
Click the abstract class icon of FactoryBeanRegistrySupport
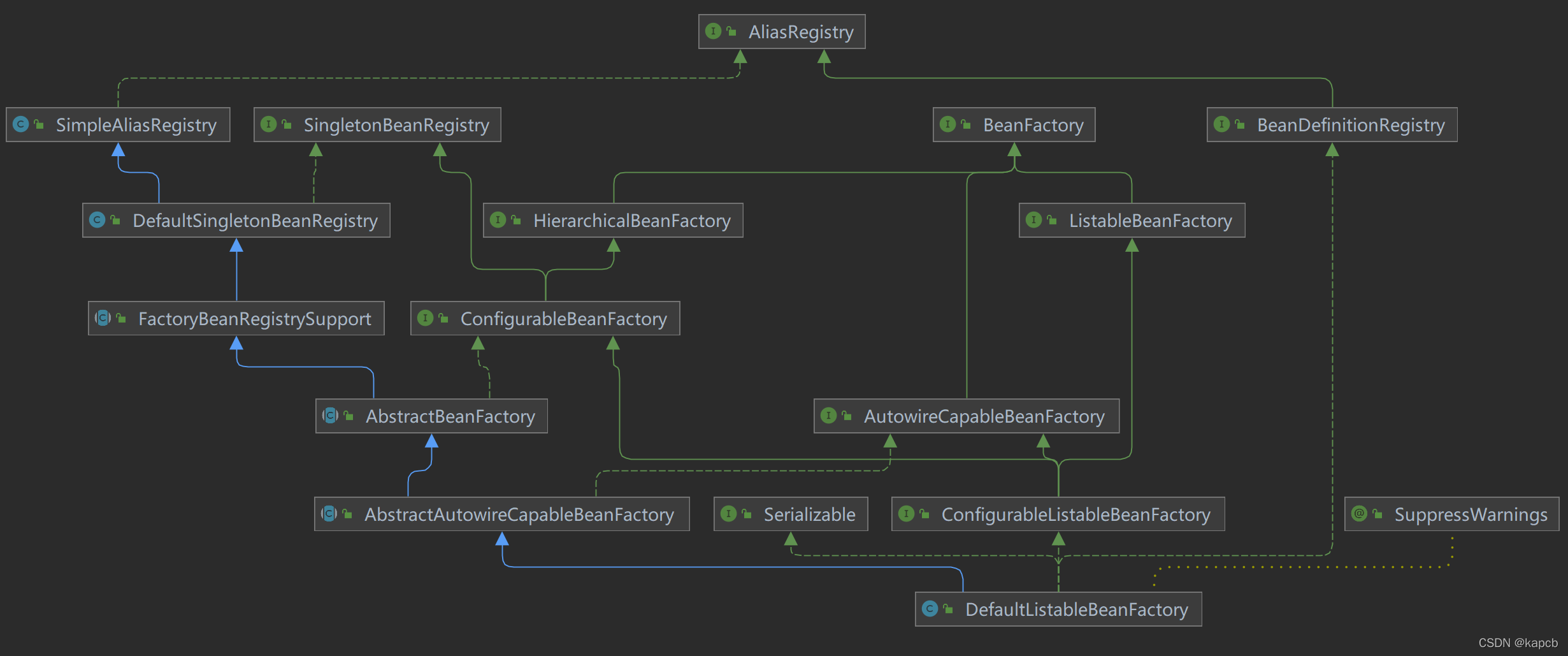(103, 317)
